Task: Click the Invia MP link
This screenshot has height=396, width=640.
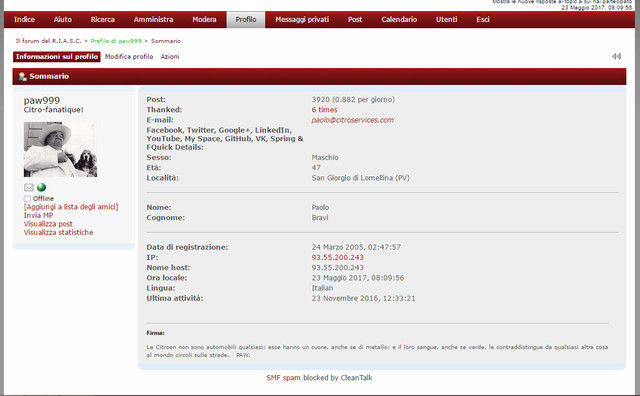Action: pyautogui.click(x=38, y=216)
